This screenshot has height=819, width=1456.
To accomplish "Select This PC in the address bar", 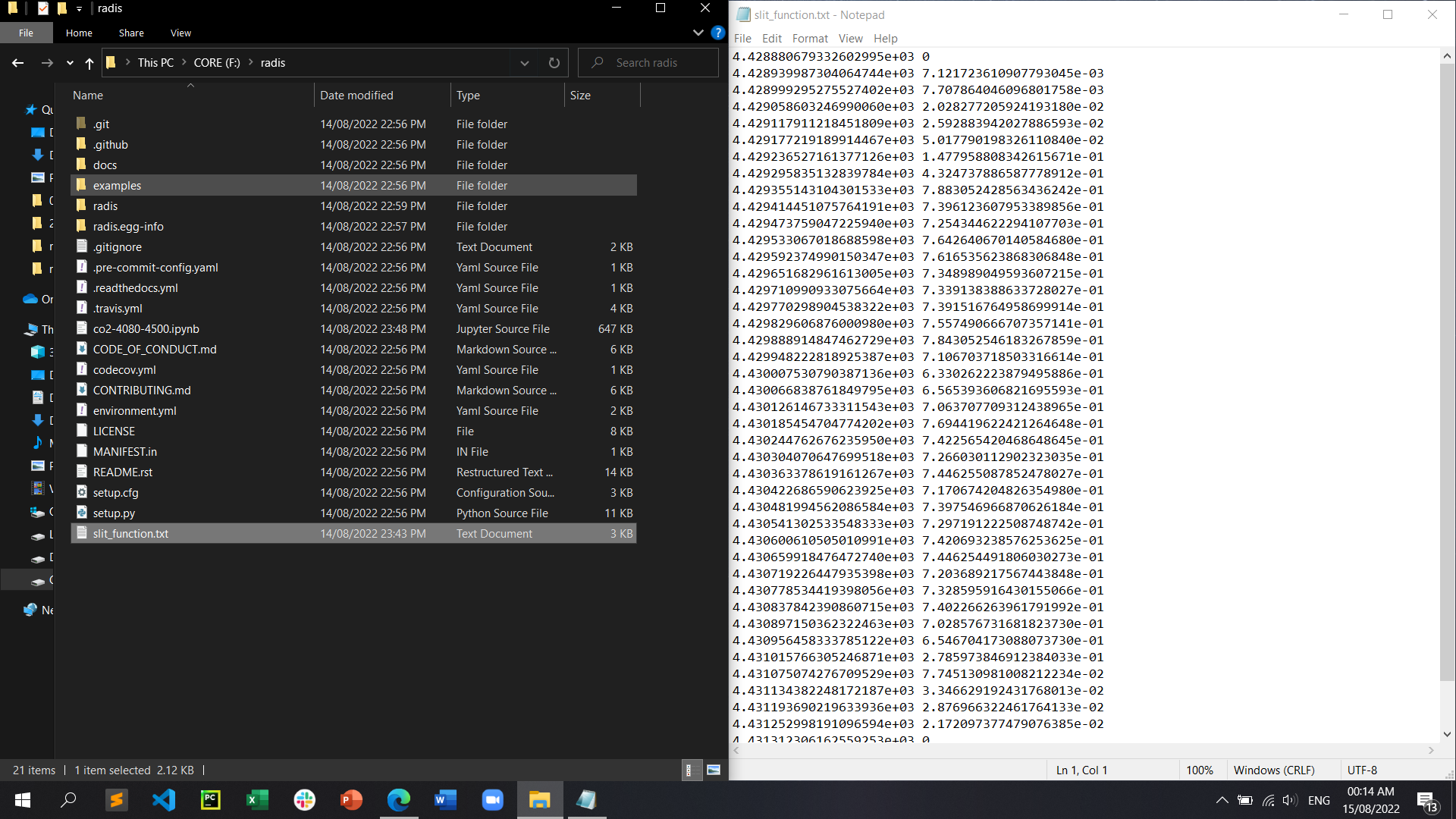I will click(x=155, y=63).
